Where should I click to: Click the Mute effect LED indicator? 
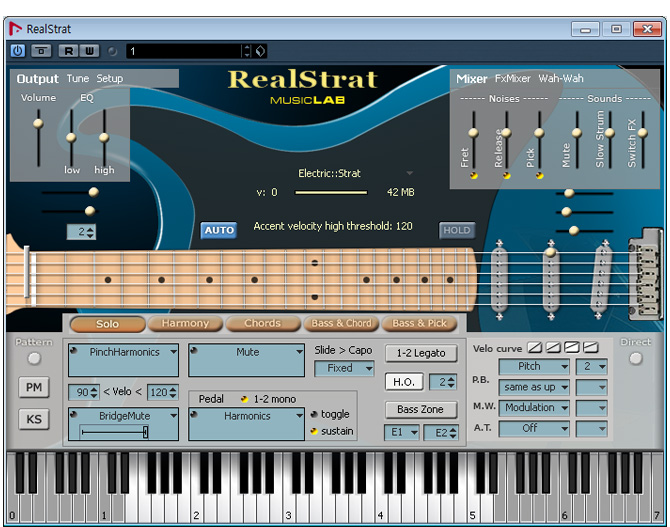coord(194,350)
